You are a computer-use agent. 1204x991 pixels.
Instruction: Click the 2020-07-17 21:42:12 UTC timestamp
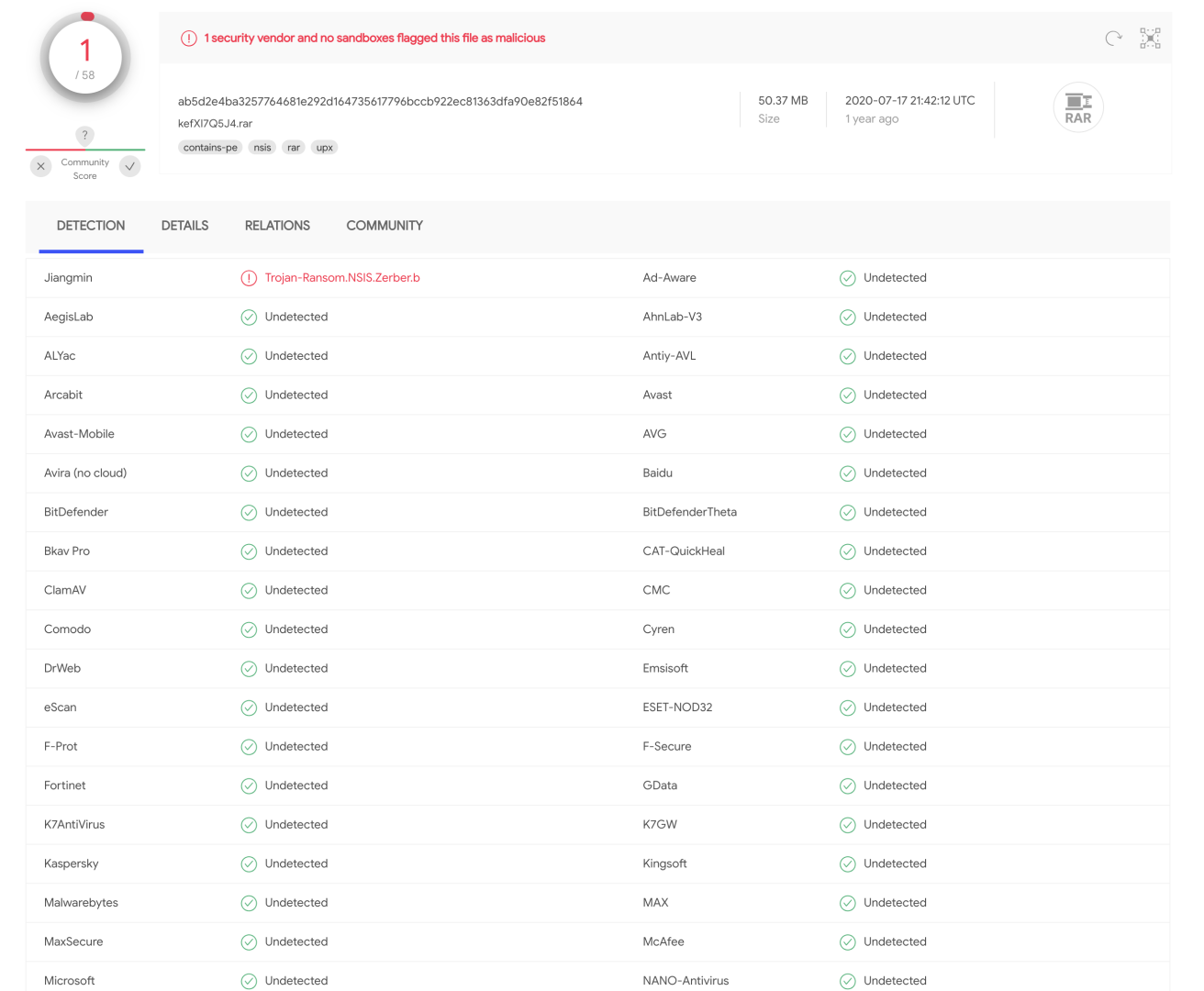[x=910, y=101]
